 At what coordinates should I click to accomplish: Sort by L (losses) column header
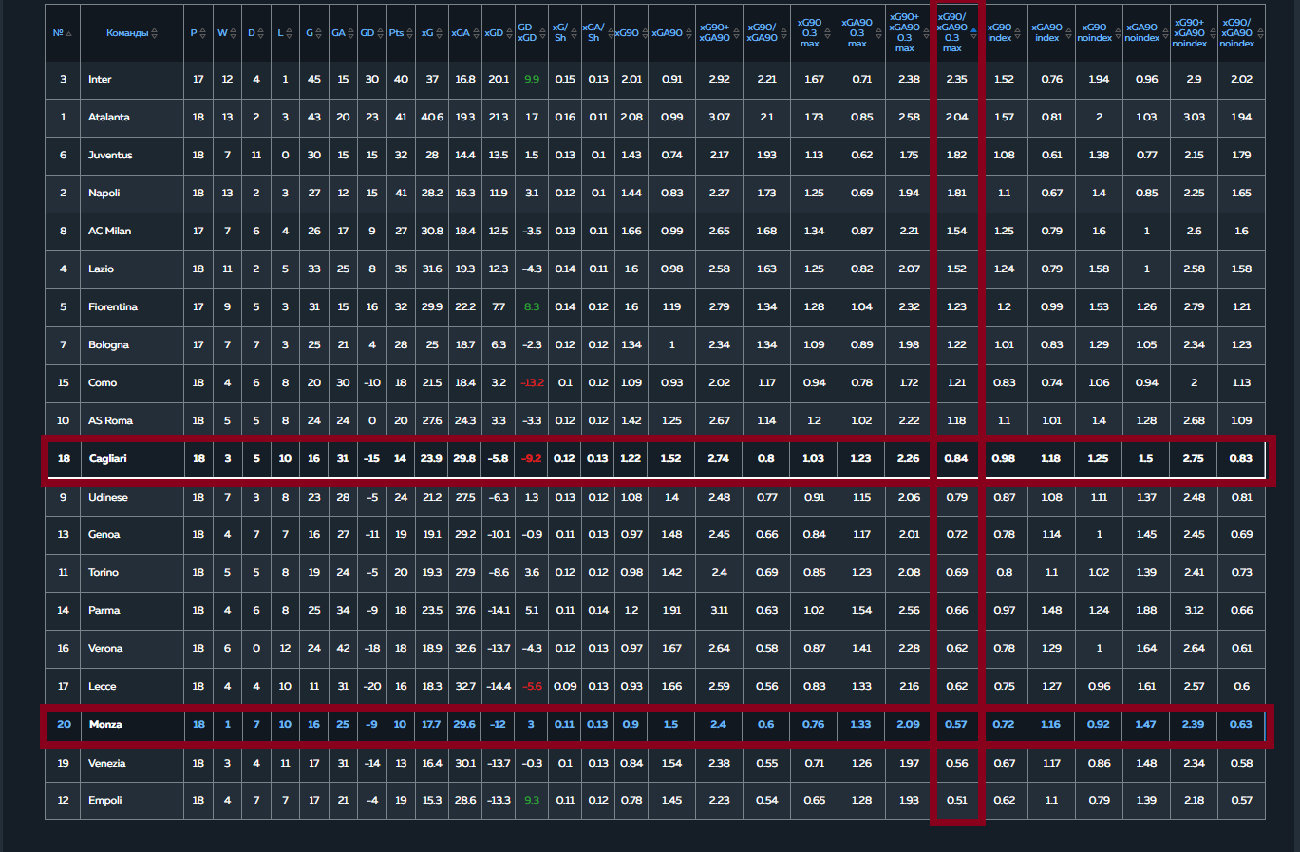[x=284, y=33]
